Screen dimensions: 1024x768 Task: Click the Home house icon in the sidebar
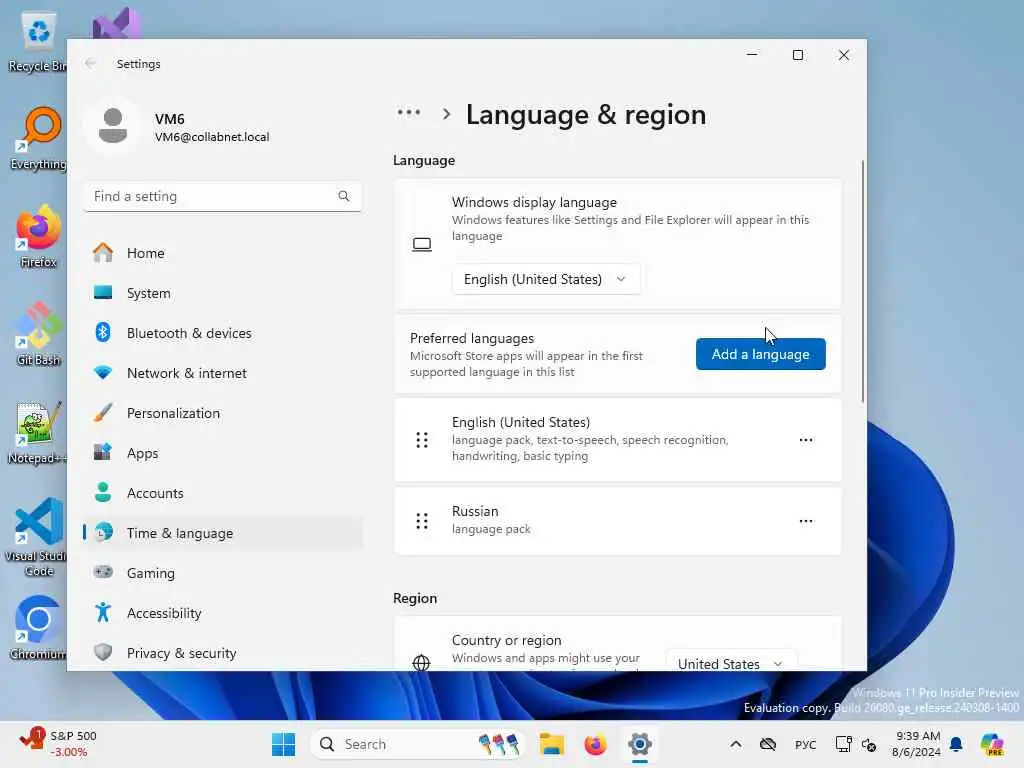[x=103, y=253]
